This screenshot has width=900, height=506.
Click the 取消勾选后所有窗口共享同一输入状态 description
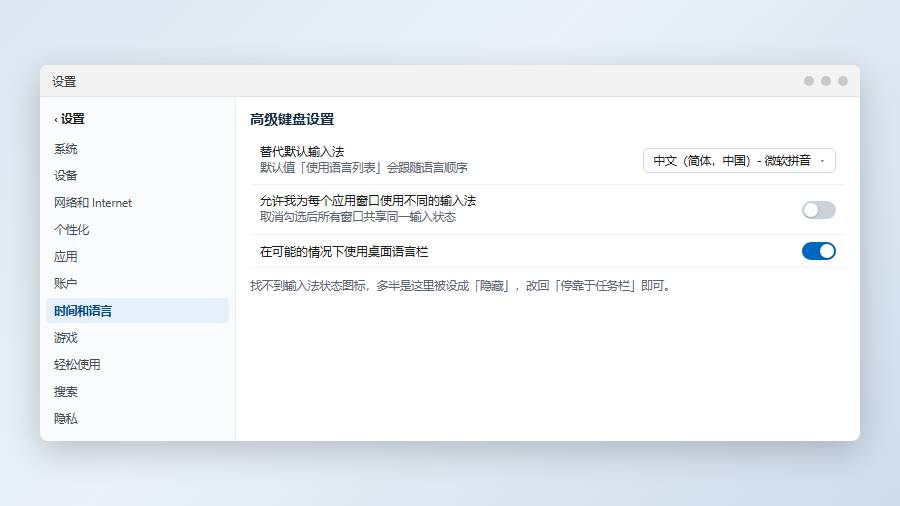click(358, 217)
